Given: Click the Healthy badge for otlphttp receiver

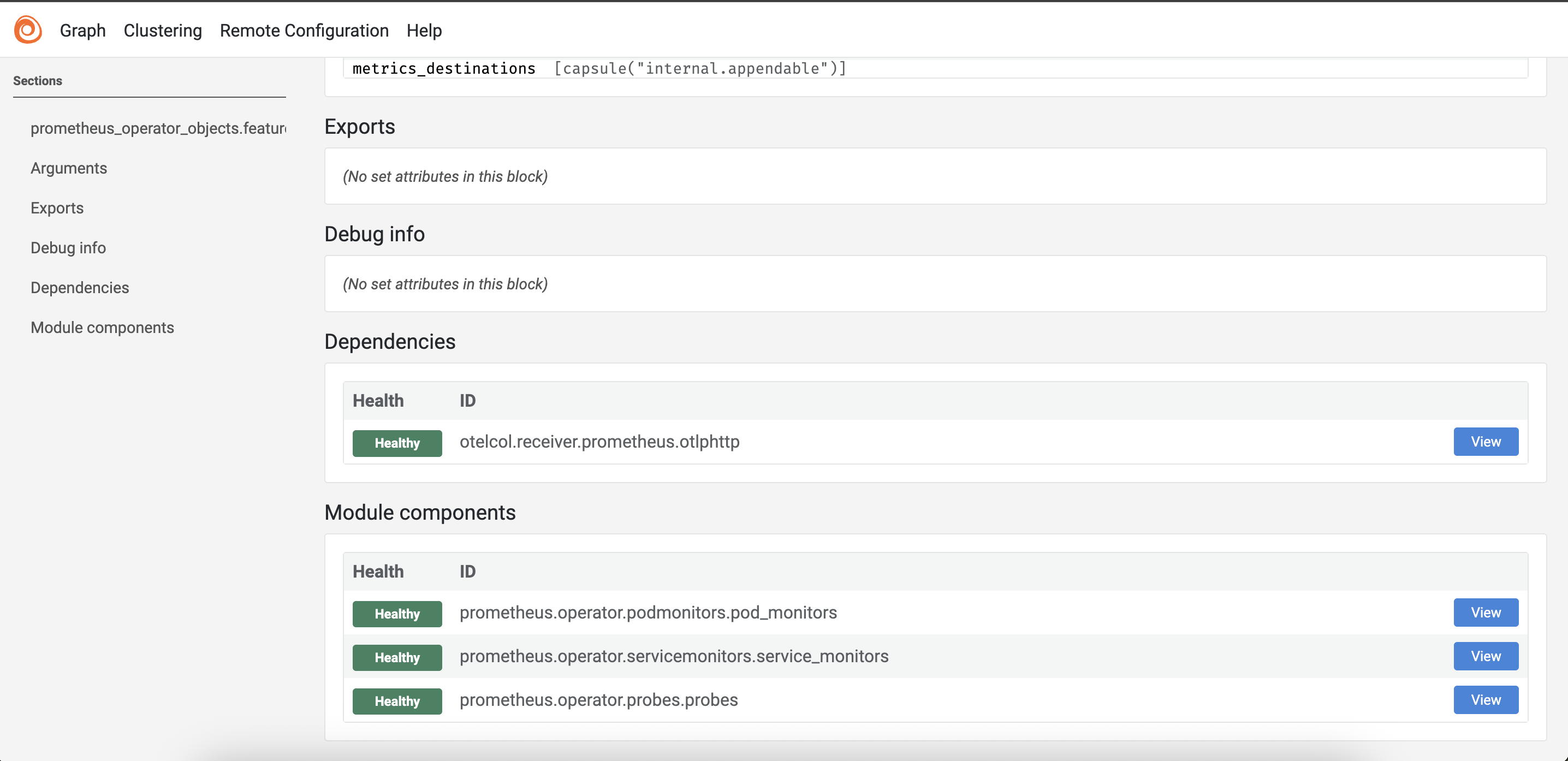Looking at the screenshot, I should pos(396,443).
